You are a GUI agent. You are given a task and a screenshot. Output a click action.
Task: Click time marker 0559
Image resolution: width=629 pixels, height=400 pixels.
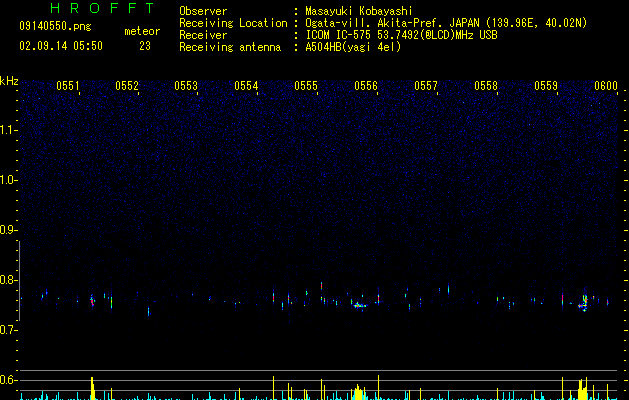pyautogui.click(x=546, y=86)
